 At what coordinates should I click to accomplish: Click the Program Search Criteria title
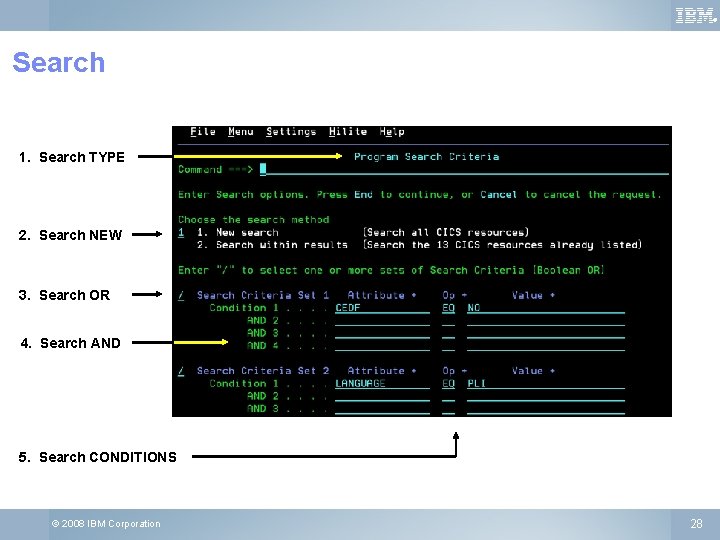(427, 157)
